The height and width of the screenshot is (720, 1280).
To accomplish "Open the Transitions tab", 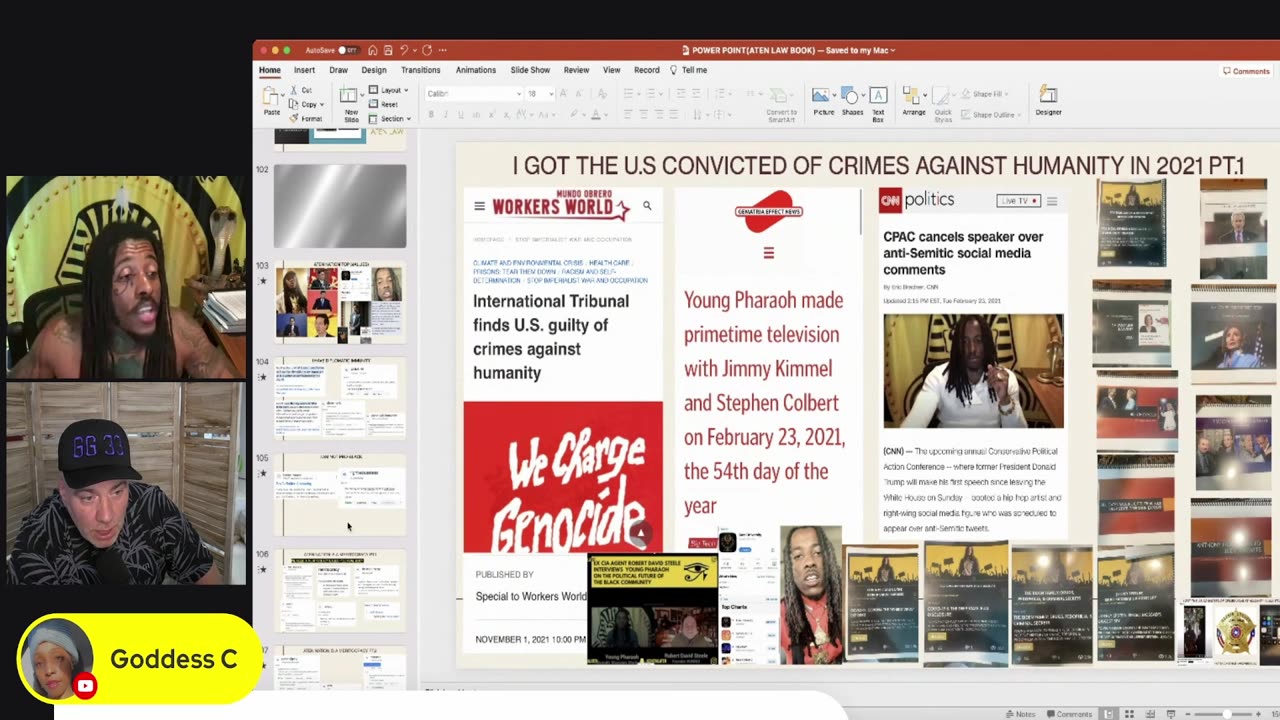I will 420,70.
